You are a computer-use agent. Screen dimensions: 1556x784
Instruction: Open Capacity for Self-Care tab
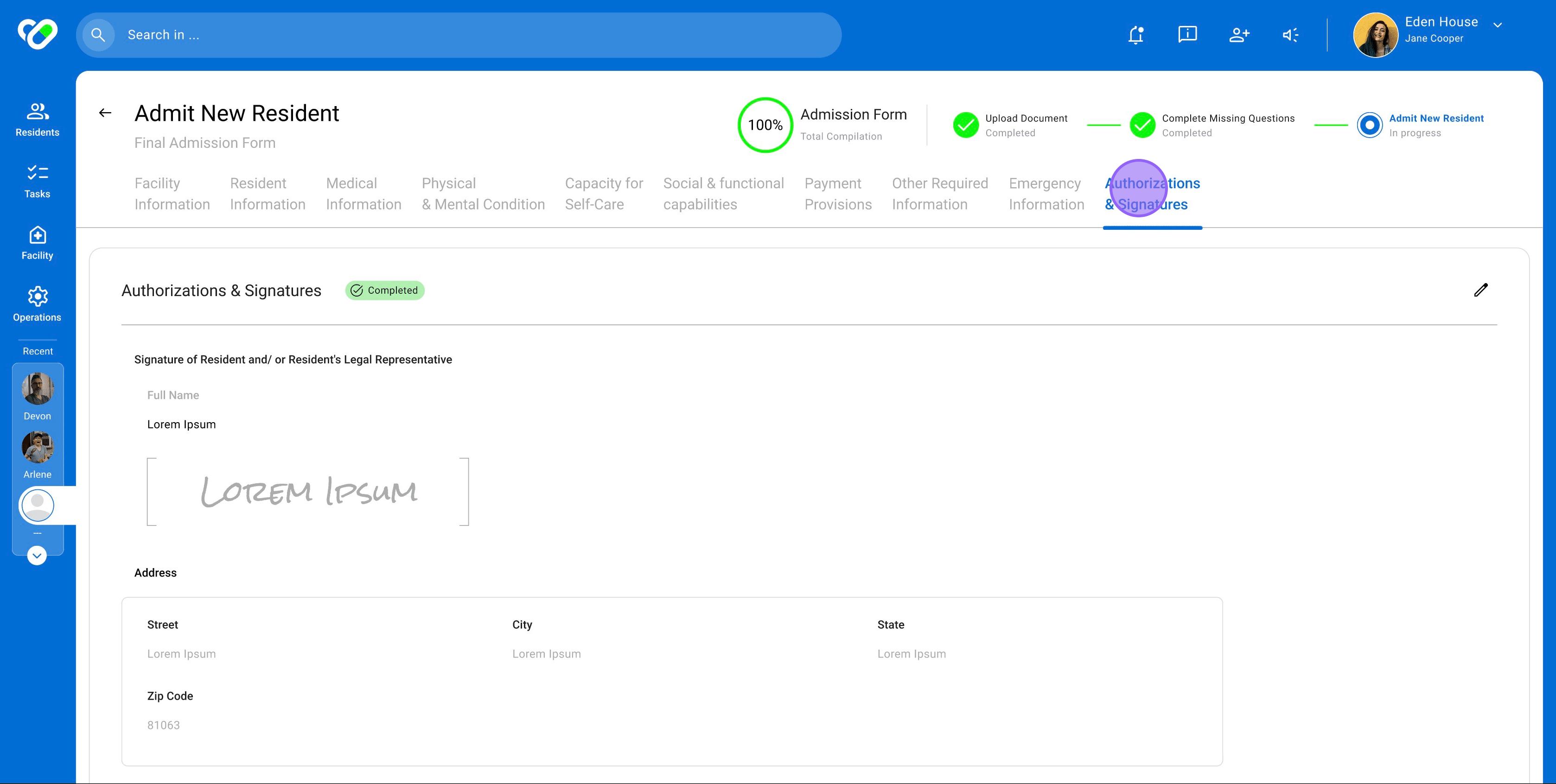604,194
